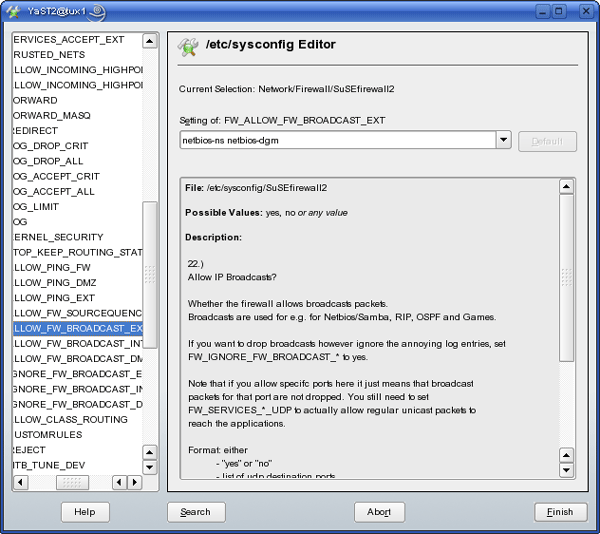Click the File: /etc/sysconfig/SuSEfirewall2 line
Viewport: 600px width, 534px height.
click(x=256, y=188)
